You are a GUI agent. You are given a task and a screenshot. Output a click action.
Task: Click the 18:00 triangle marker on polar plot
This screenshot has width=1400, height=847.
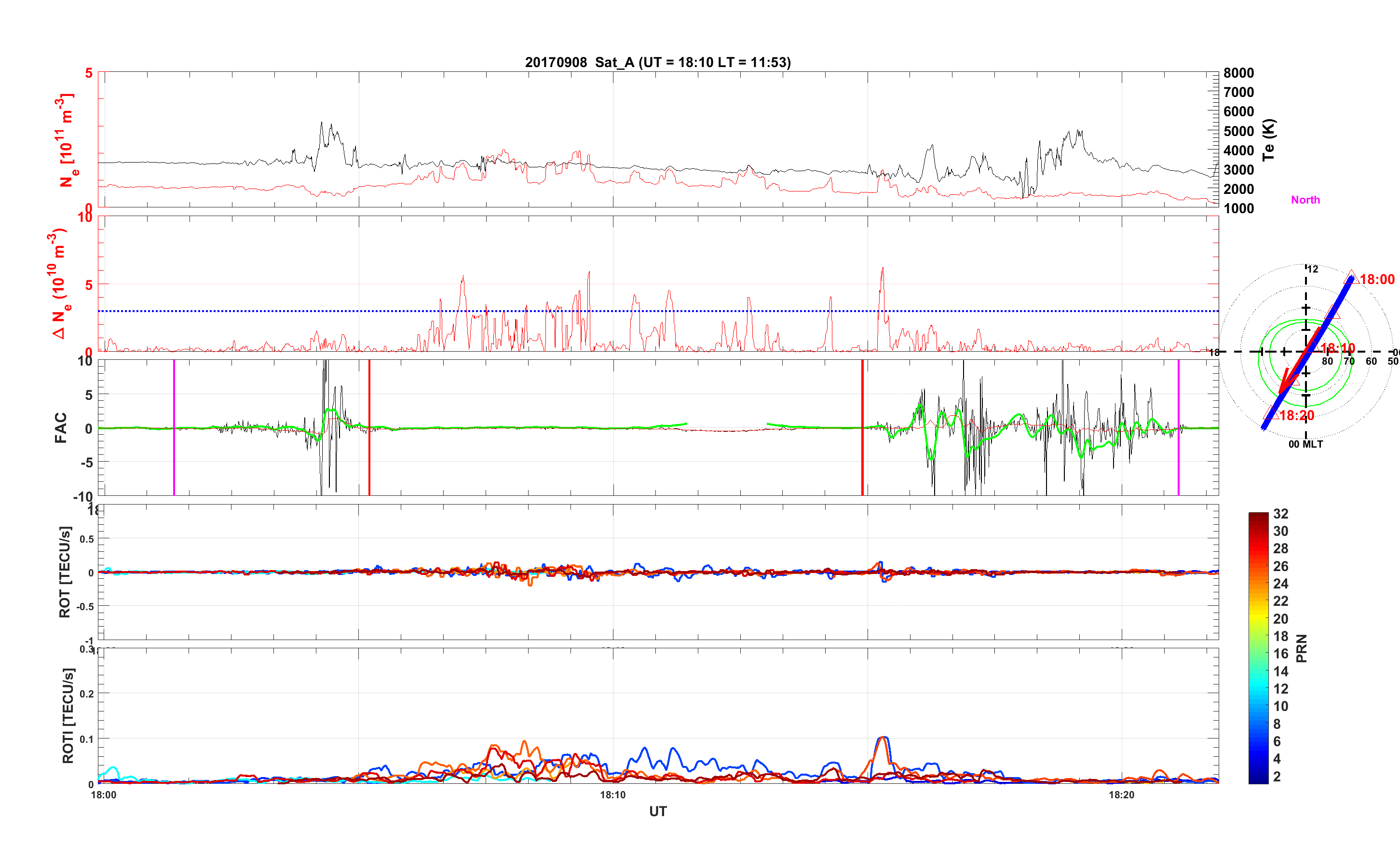click(x=1351, y=277)
